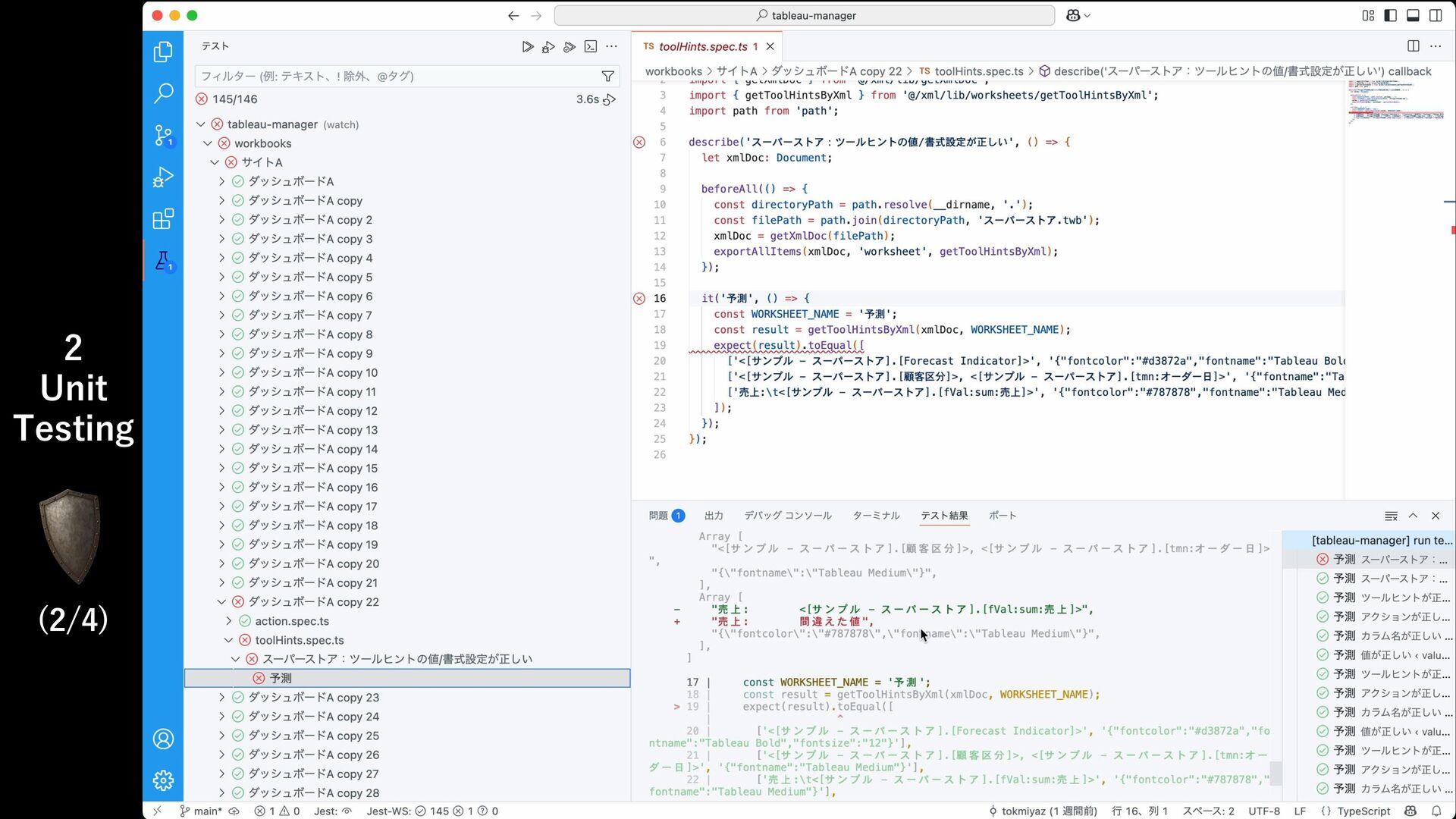Debug all tests icon in test toolbar

pos(548,47)
